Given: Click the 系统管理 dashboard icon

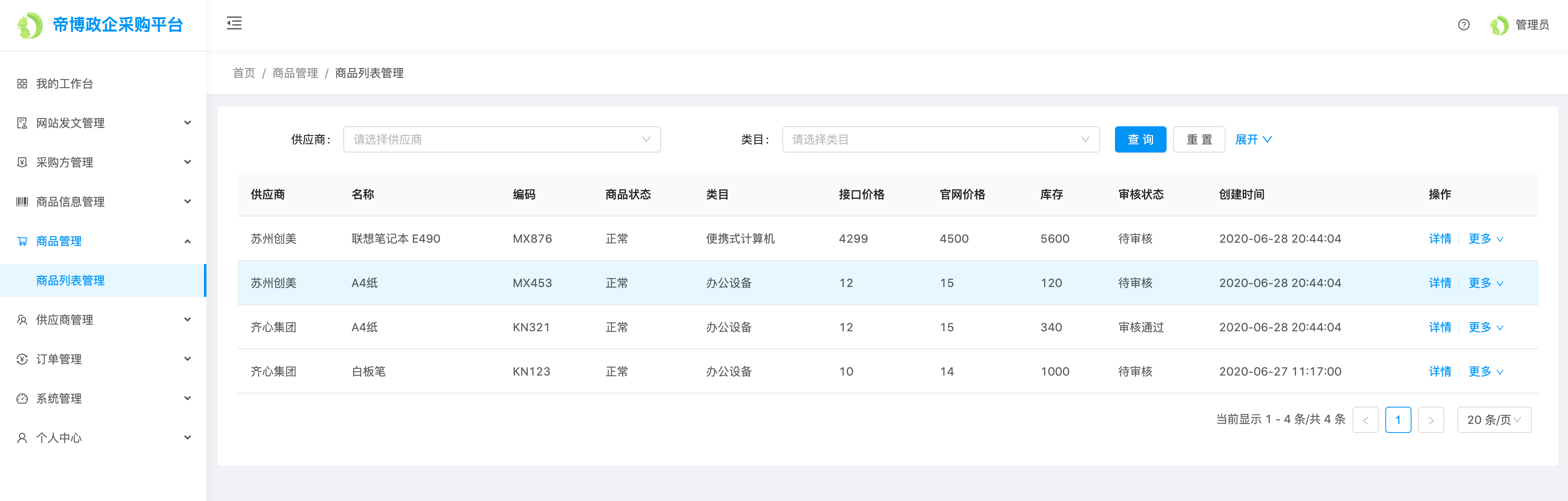Looking at the screenshot, I should click(22, 399).
